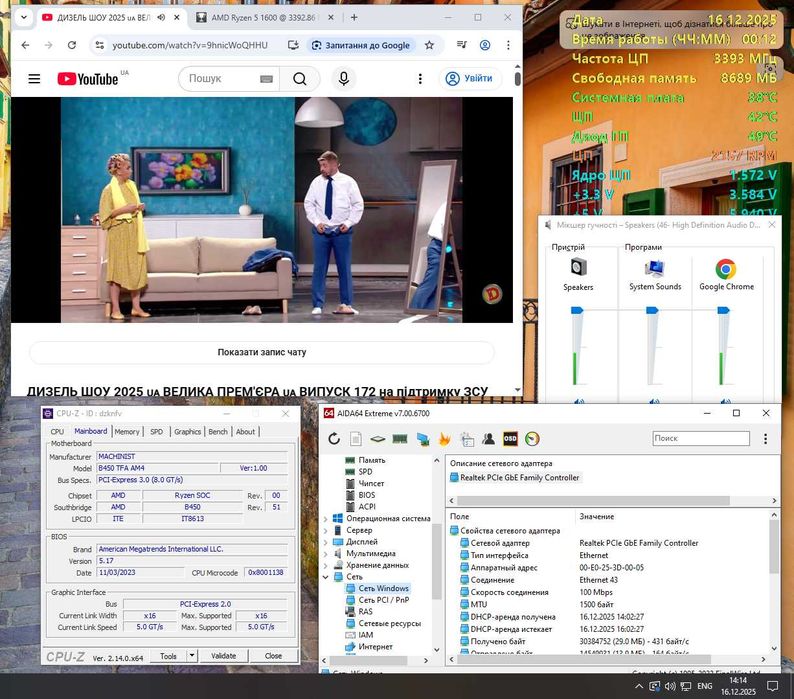Open SPD tab in CPU-Z

(156, 432)
